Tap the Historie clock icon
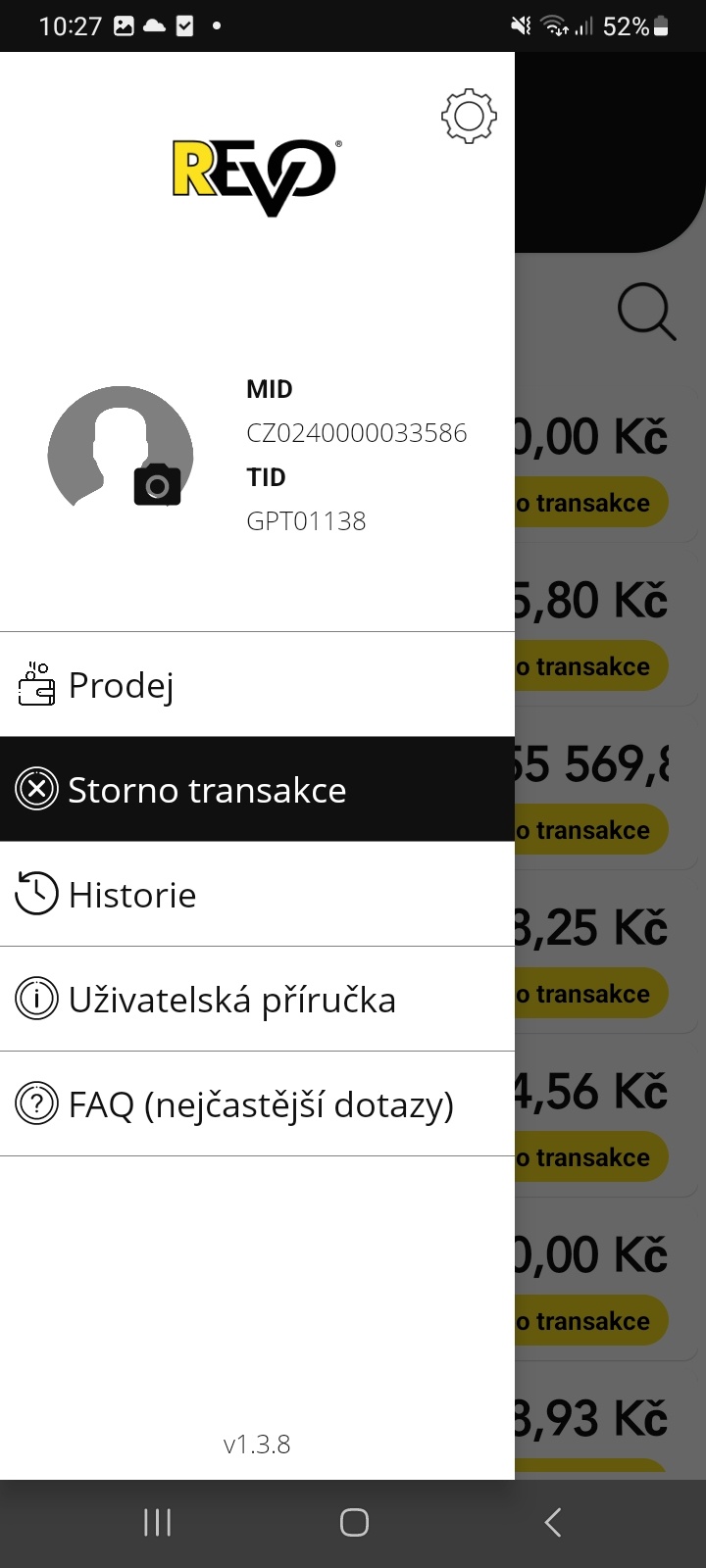Screen dimensions: 706x1568 (36, 894)
